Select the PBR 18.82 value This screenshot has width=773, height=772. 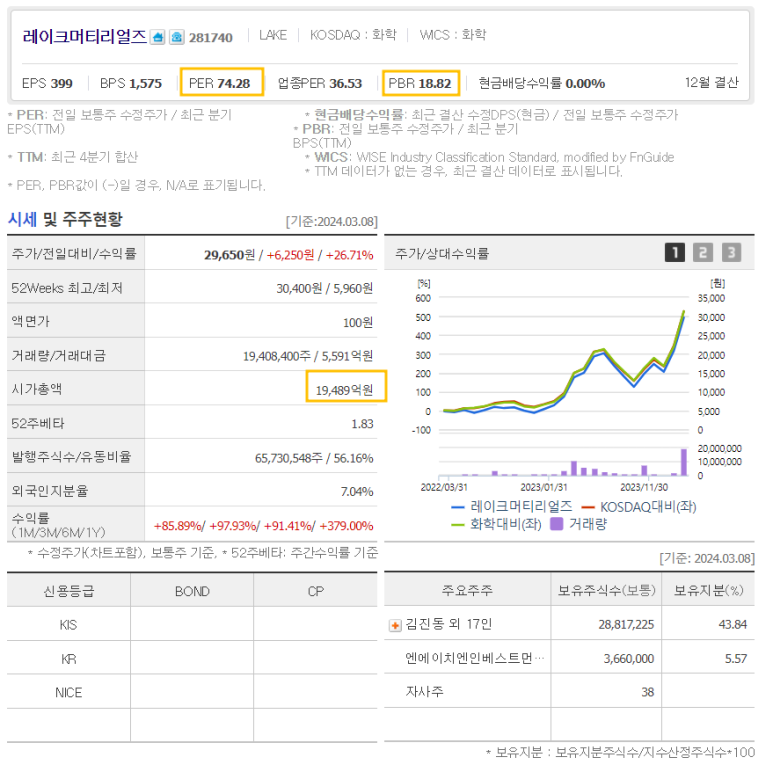[420, 83]
